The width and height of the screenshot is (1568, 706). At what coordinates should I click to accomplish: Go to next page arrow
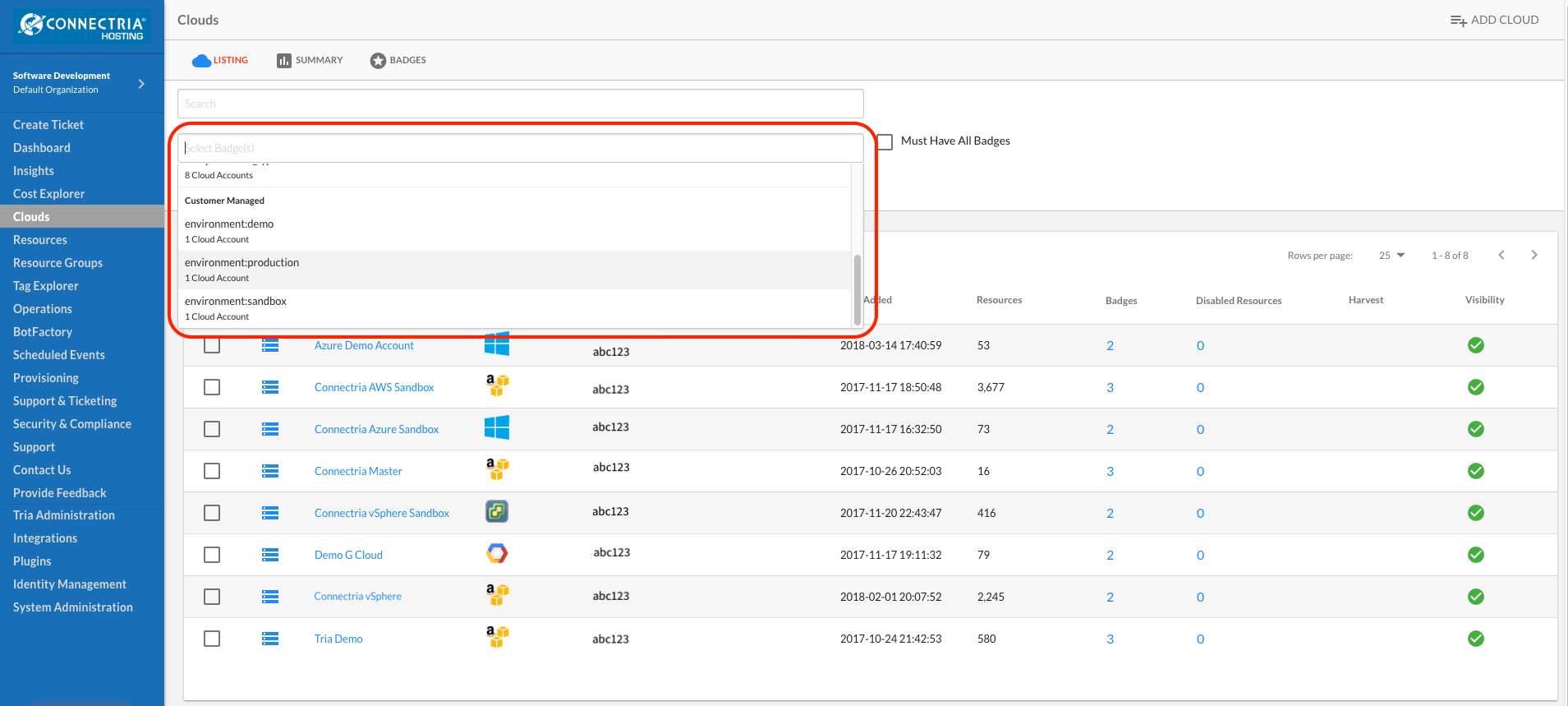tap(1534, 255)
